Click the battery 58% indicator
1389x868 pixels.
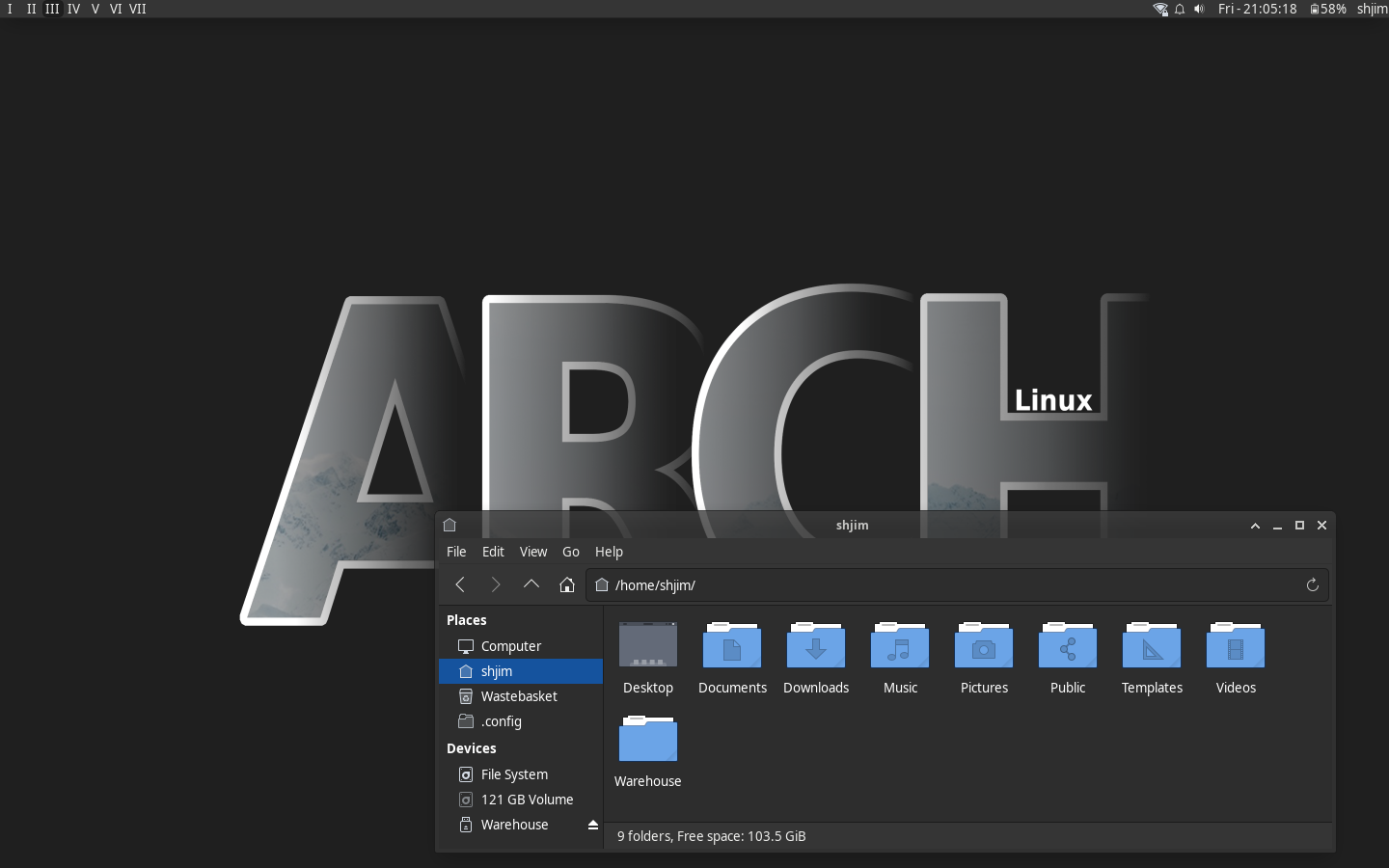(1328, 9)
